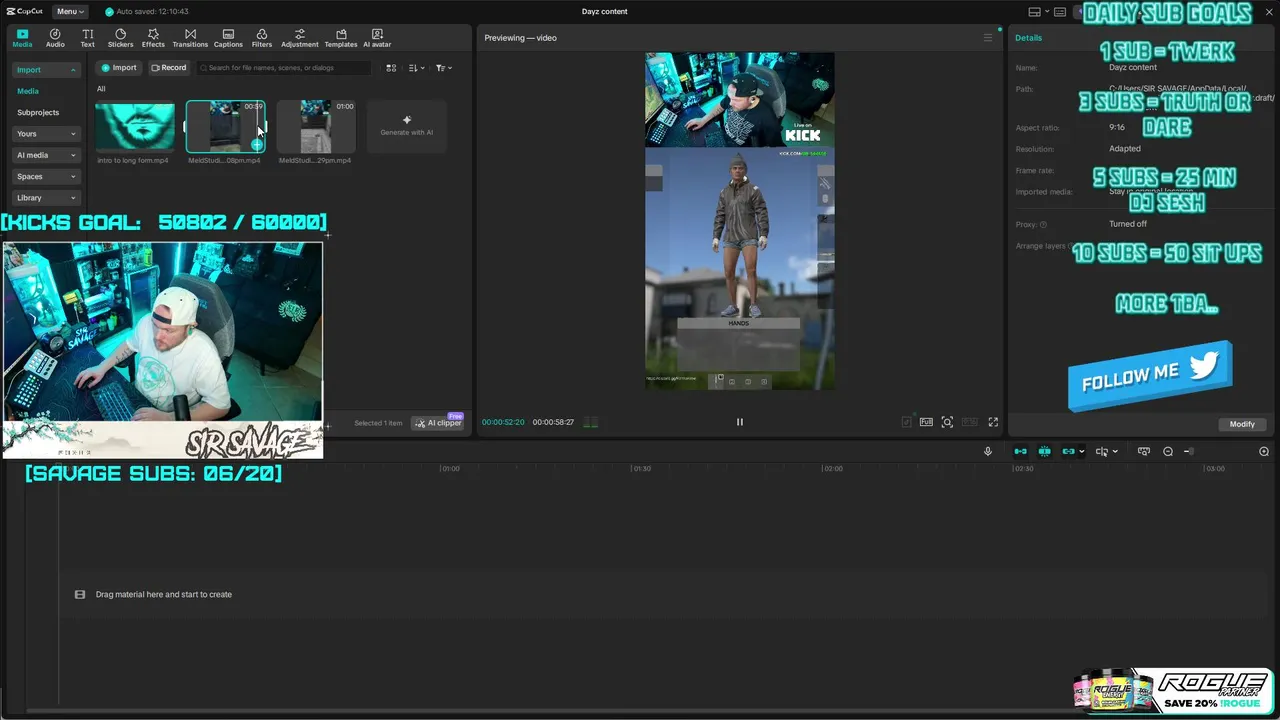The height and width of the screenshot is (720, 1280).
Task: Enter fullscreen preview mode
Action: (x=993, y=422)
